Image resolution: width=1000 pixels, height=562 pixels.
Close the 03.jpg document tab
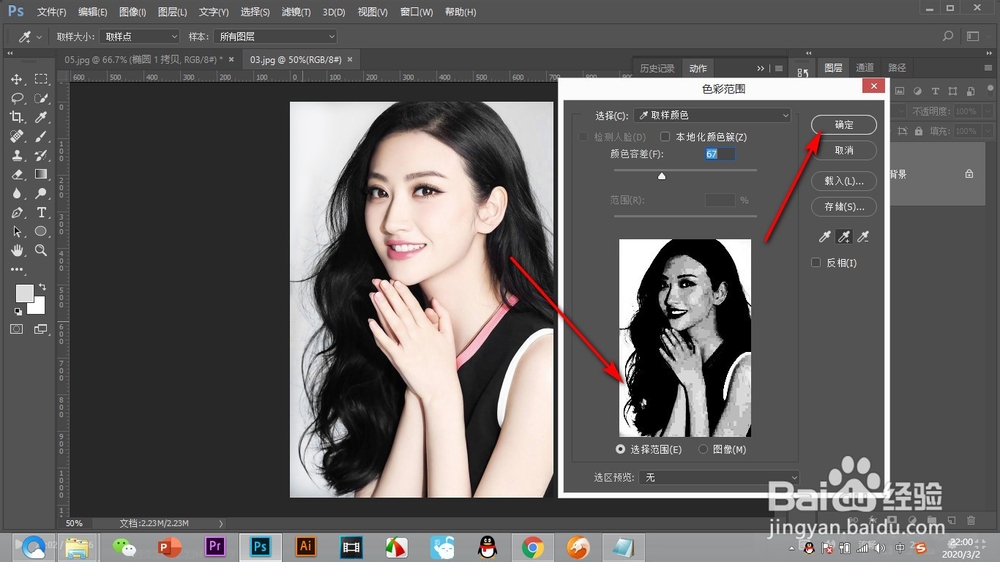click(x=349, y=59)
